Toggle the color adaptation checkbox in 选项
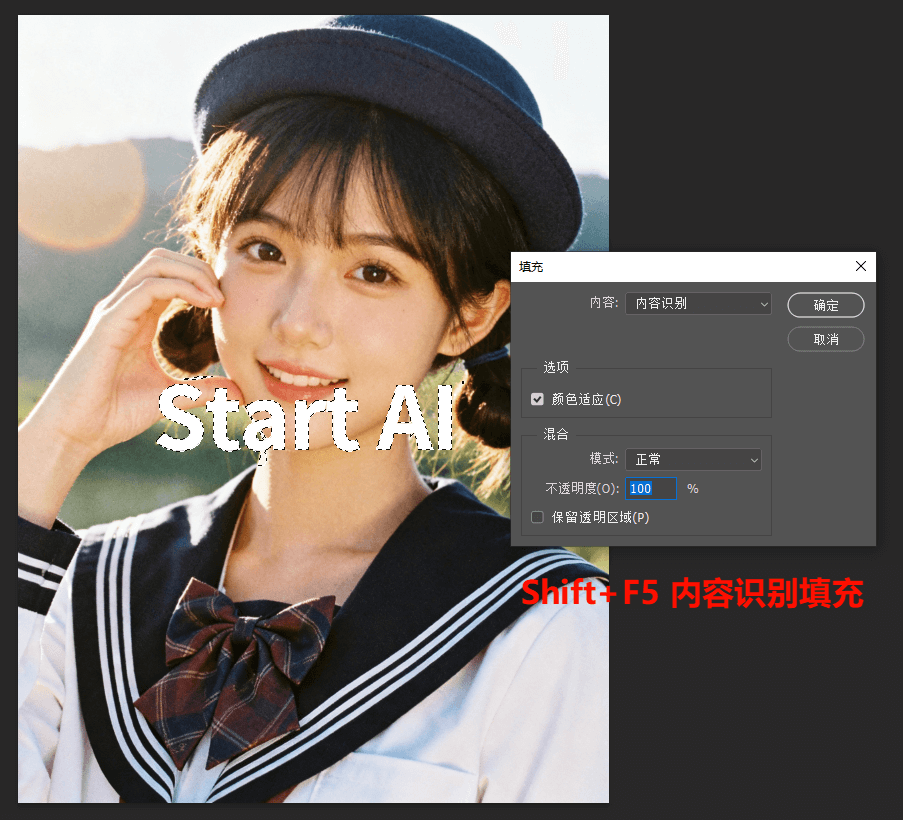This screenshot has height=820, width=903. [537, 398]
